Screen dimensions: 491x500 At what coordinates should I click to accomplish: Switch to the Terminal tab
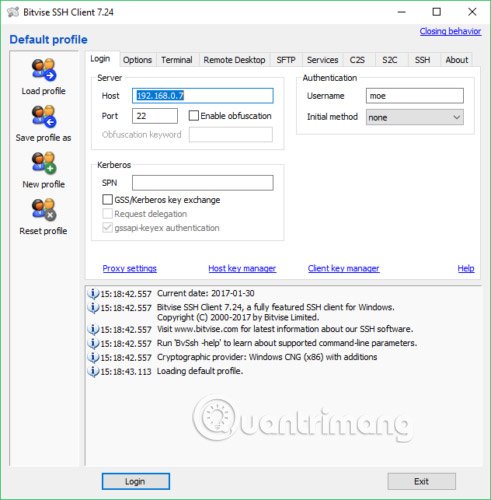click(x=177, y=60)
